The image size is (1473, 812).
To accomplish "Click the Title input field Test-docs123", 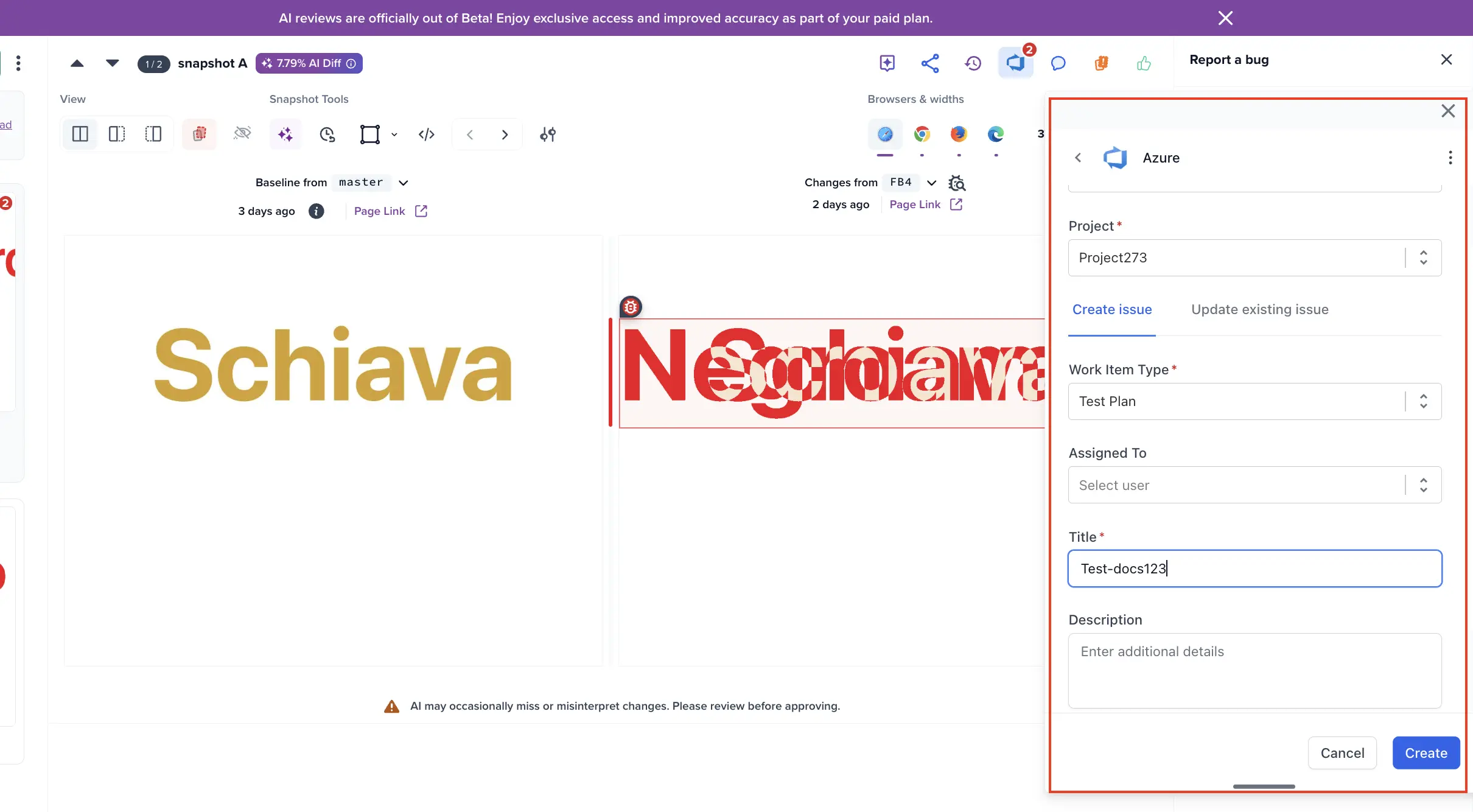I will coord(1254,569).
